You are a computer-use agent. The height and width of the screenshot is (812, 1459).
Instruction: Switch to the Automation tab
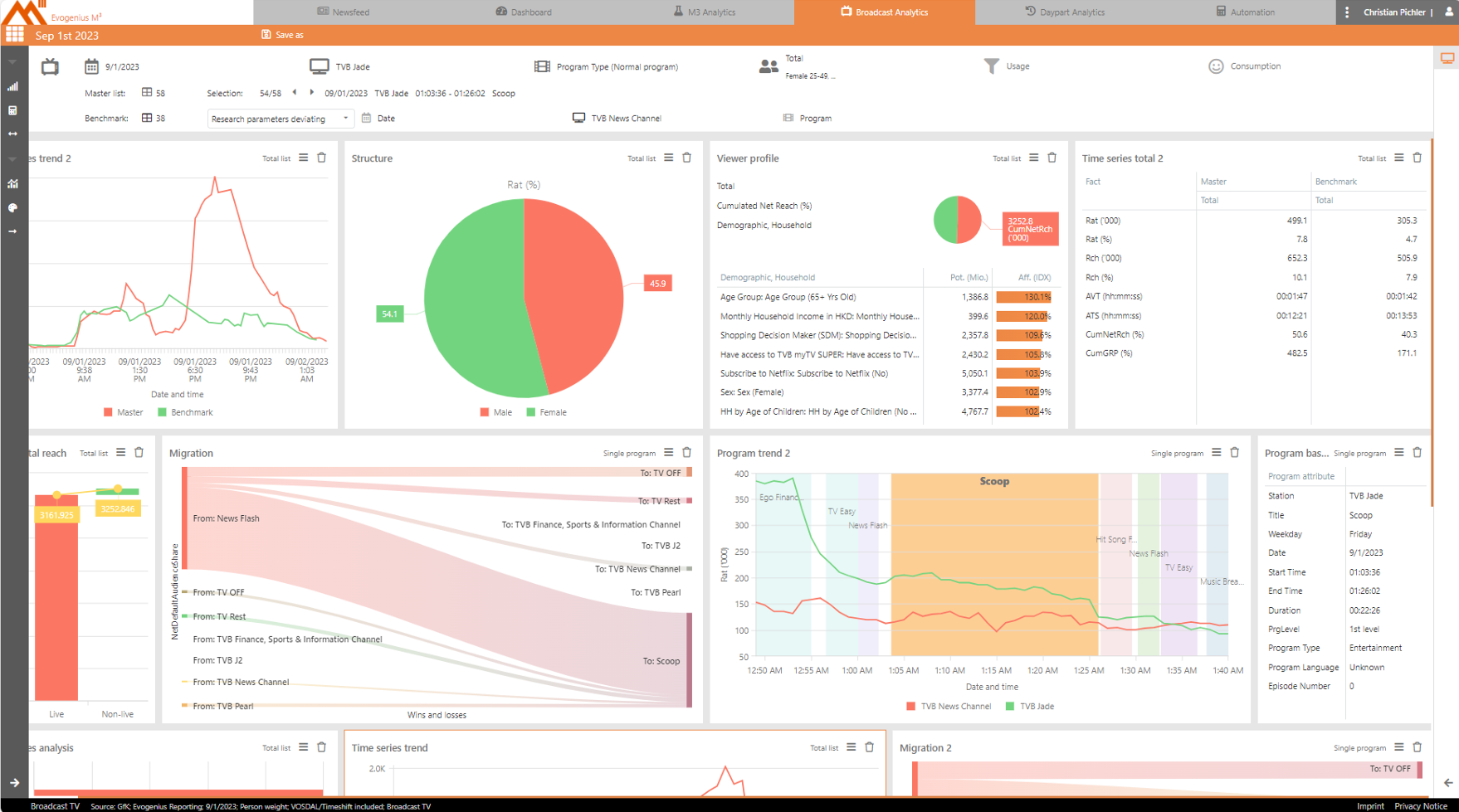point(1245,12)
